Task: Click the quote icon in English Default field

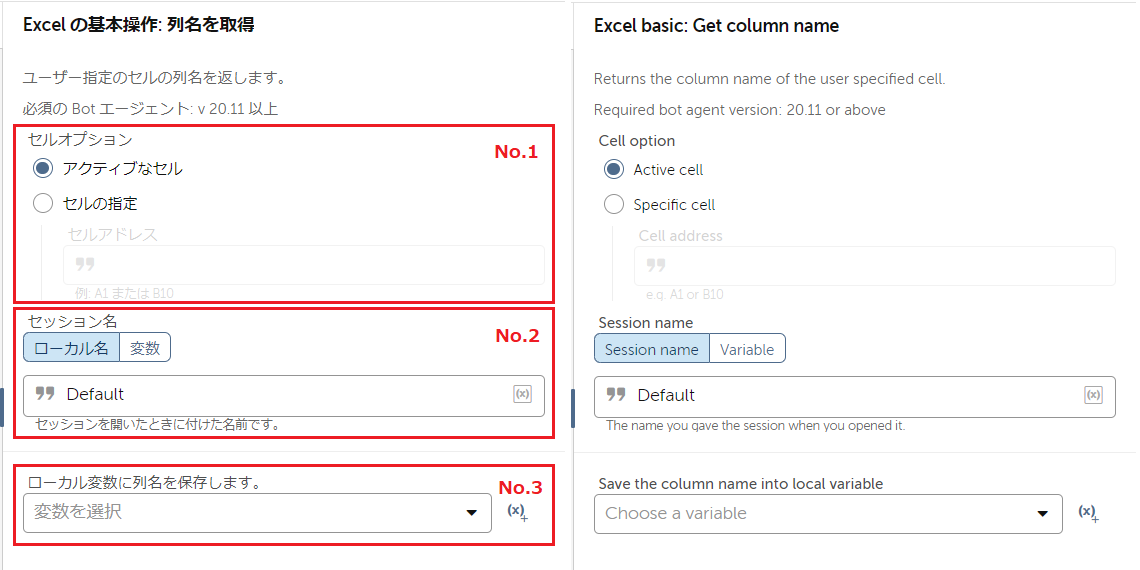Action: pyautogui.click(x=617, y=395)
